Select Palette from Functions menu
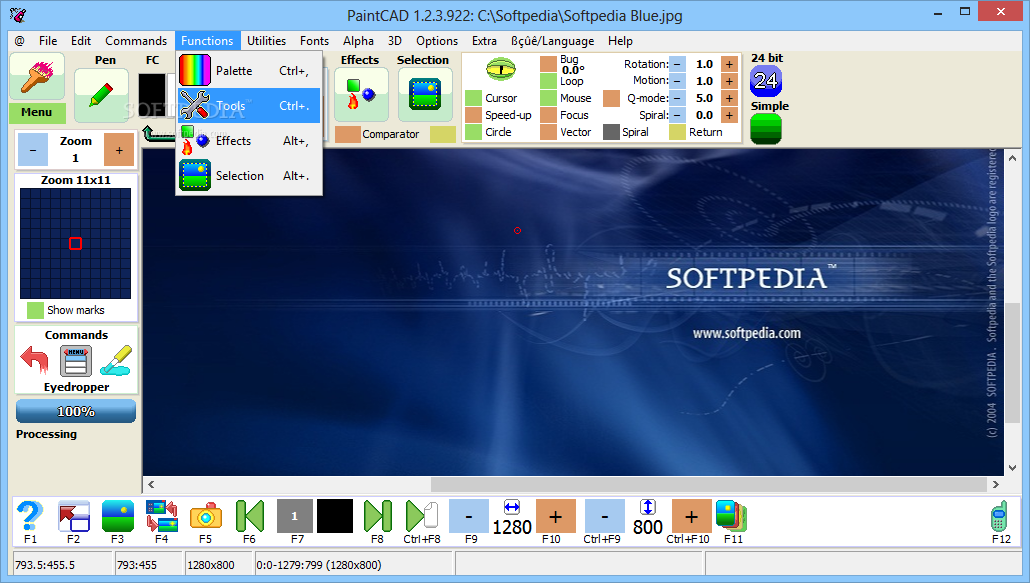The height and width of the screenshot is (583, 1030). [249, 71]
